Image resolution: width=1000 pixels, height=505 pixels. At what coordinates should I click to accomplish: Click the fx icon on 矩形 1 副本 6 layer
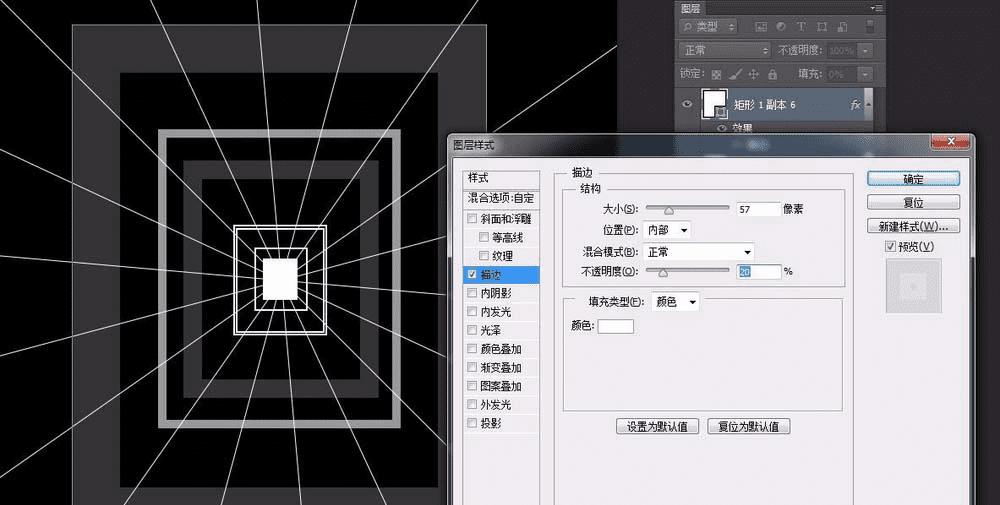[855, 105]
